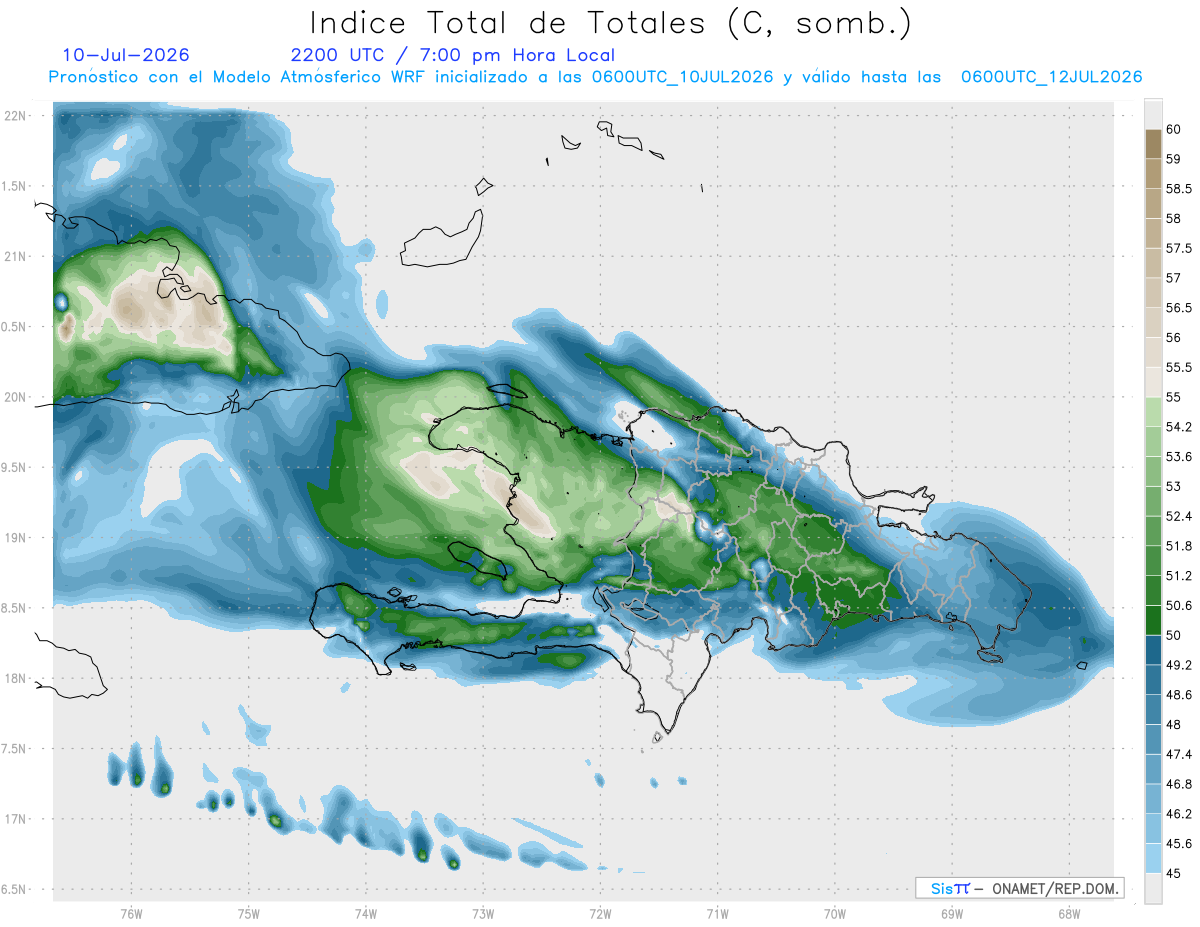Click the colorbar value '52.4'
The height and width of the screenshot is (927, 1200).
[1179, 516]
